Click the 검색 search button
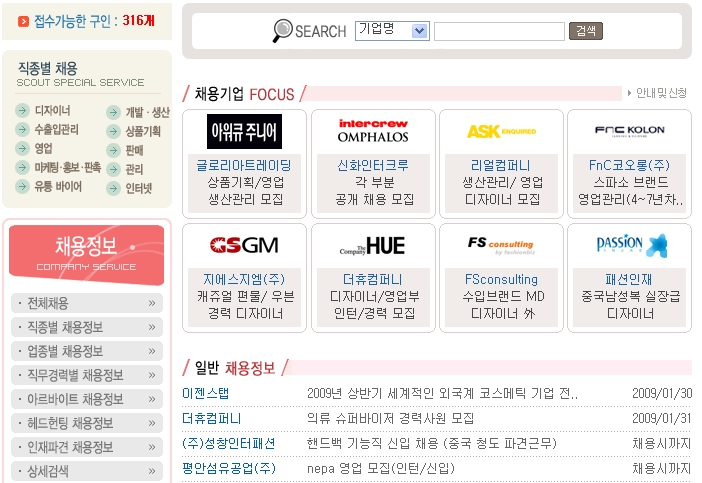 click(x=586, y=31)
